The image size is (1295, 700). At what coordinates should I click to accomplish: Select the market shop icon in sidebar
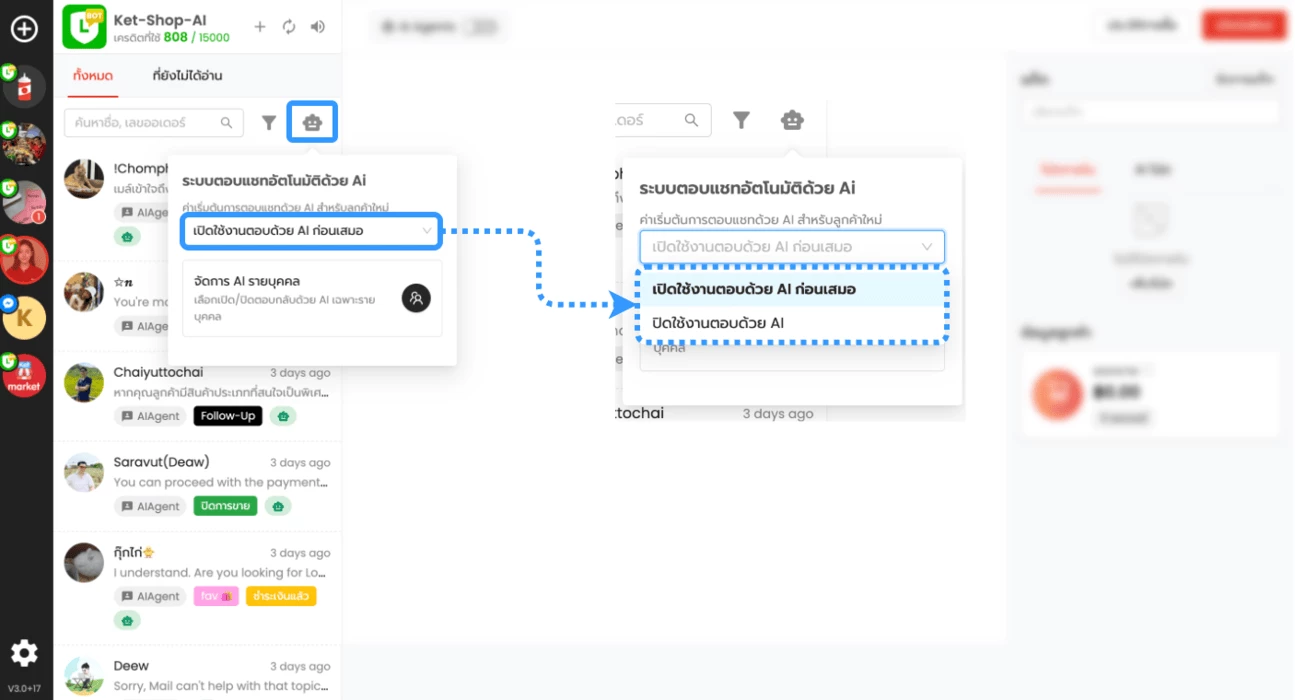[x=25, y=376]
